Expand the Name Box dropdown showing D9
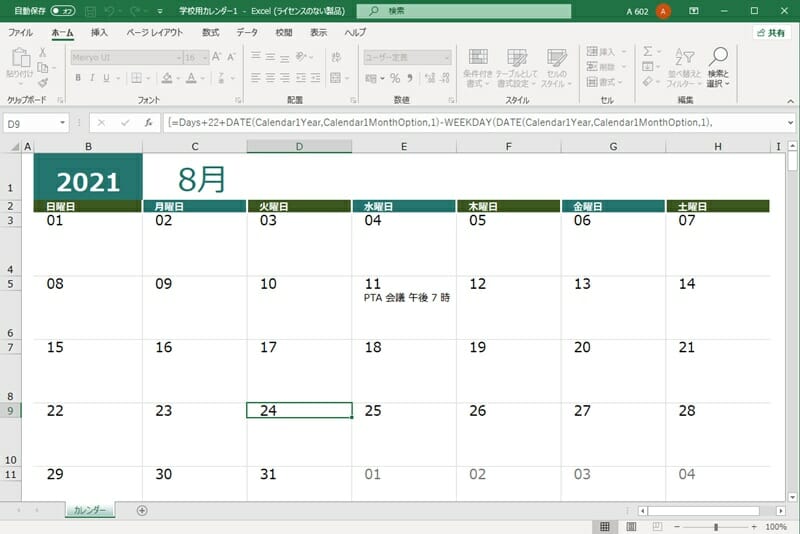 63,123
